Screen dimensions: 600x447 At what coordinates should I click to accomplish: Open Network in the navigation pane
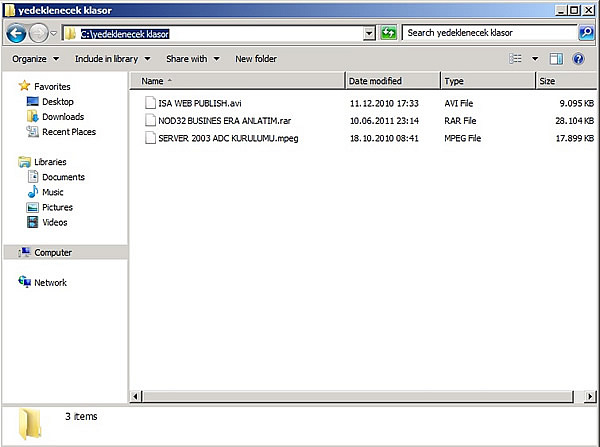[51, 283]
